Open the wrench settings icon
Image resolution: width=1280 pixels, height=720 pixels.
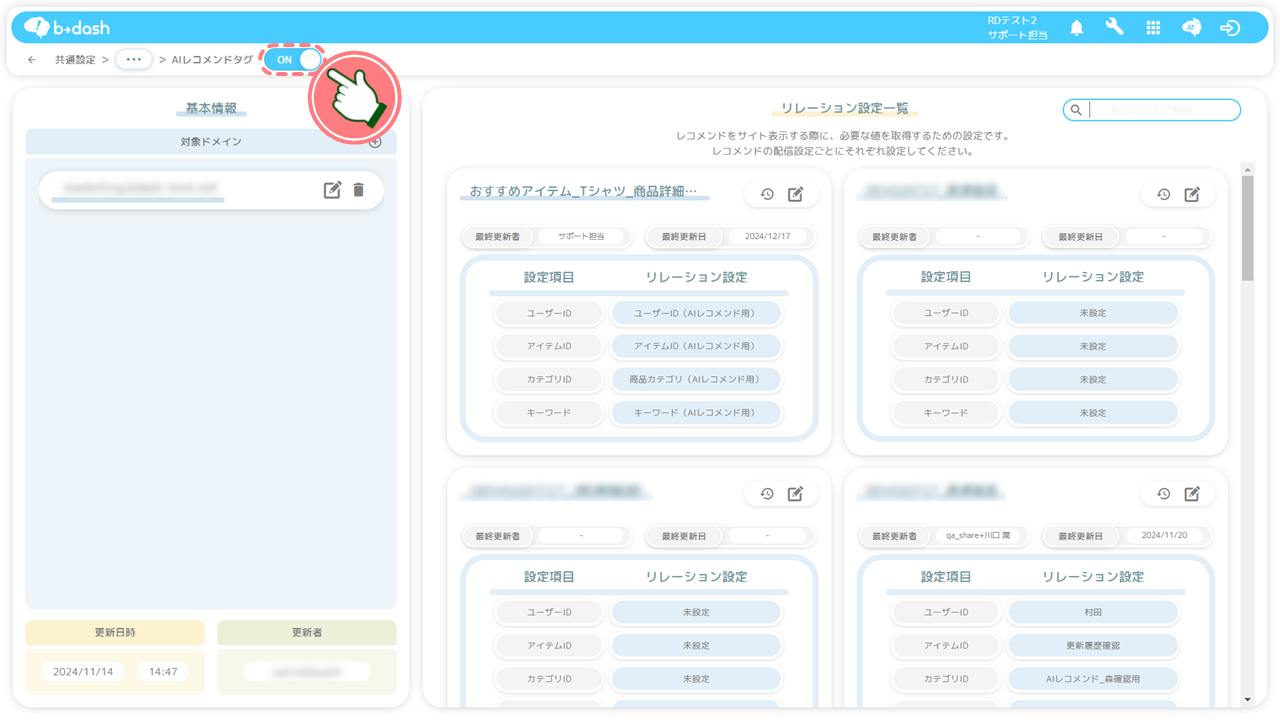[1114, 28]
